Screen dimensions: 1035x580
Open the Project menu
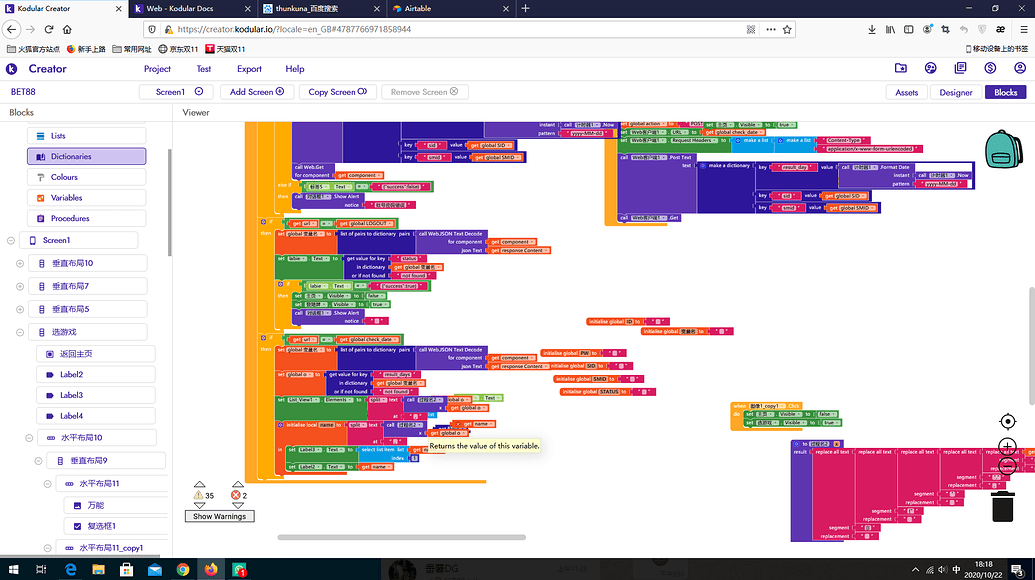click(x=157, y=68)
